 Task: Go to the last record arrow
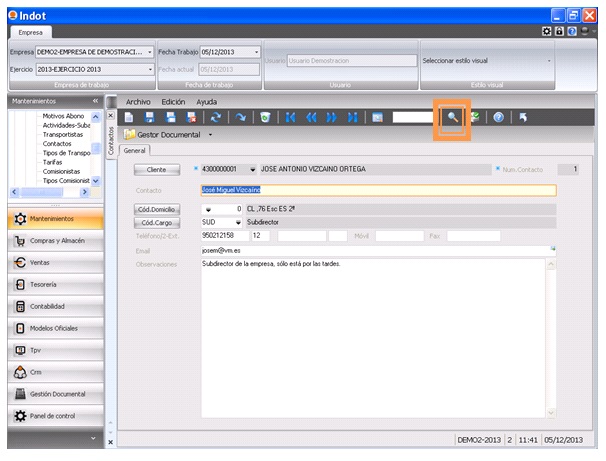pos(352,118)
